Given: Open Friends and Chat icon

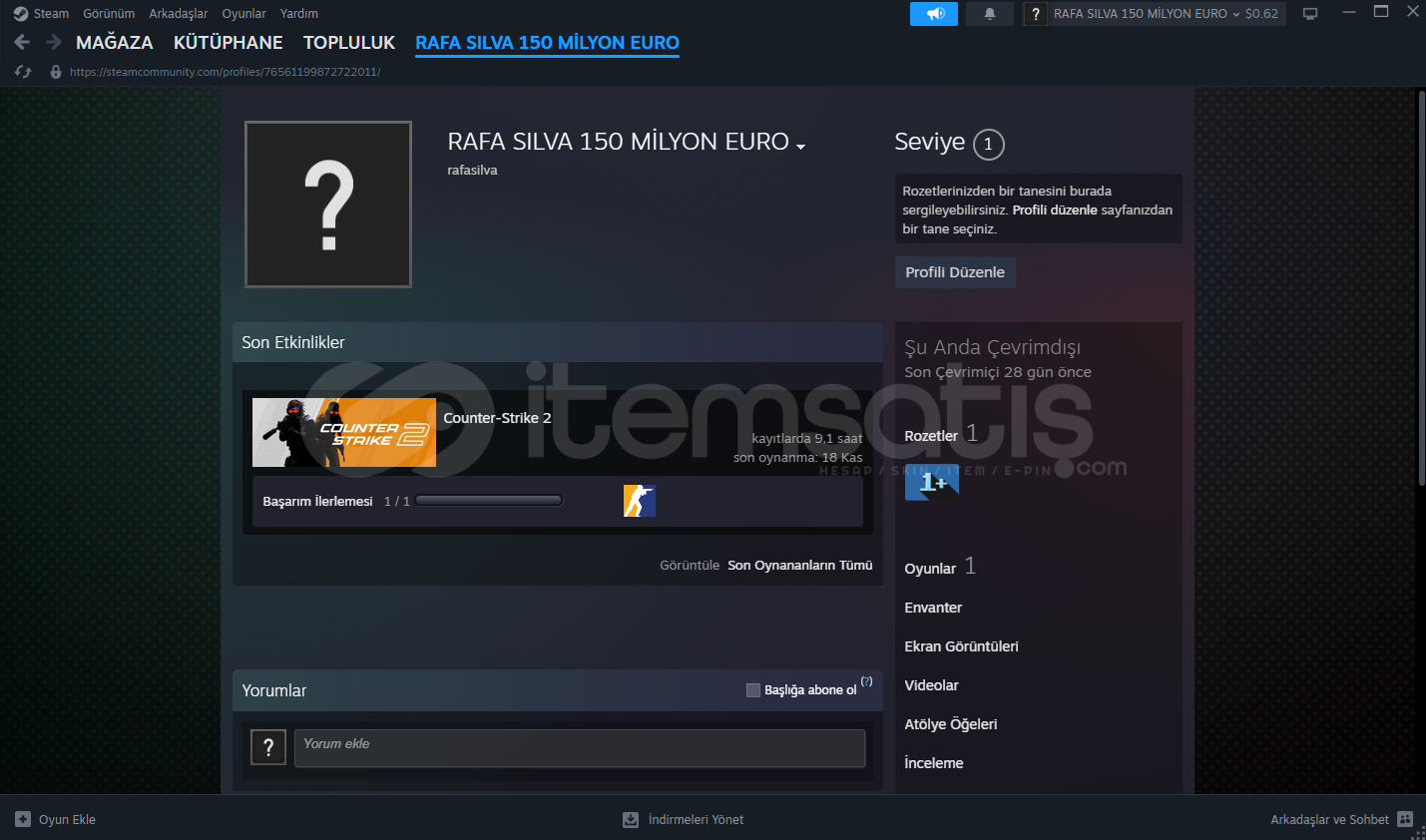Looking at the screenshot, I should 1405,819.
